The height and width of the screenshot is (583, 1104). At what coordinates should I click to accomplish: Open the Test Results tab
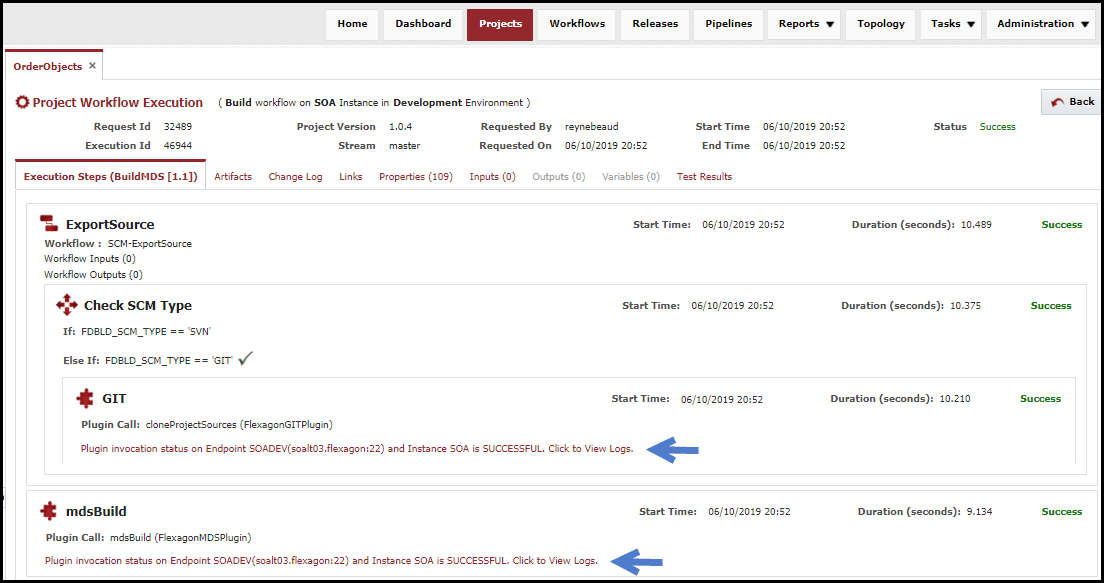tap(704, 177)
